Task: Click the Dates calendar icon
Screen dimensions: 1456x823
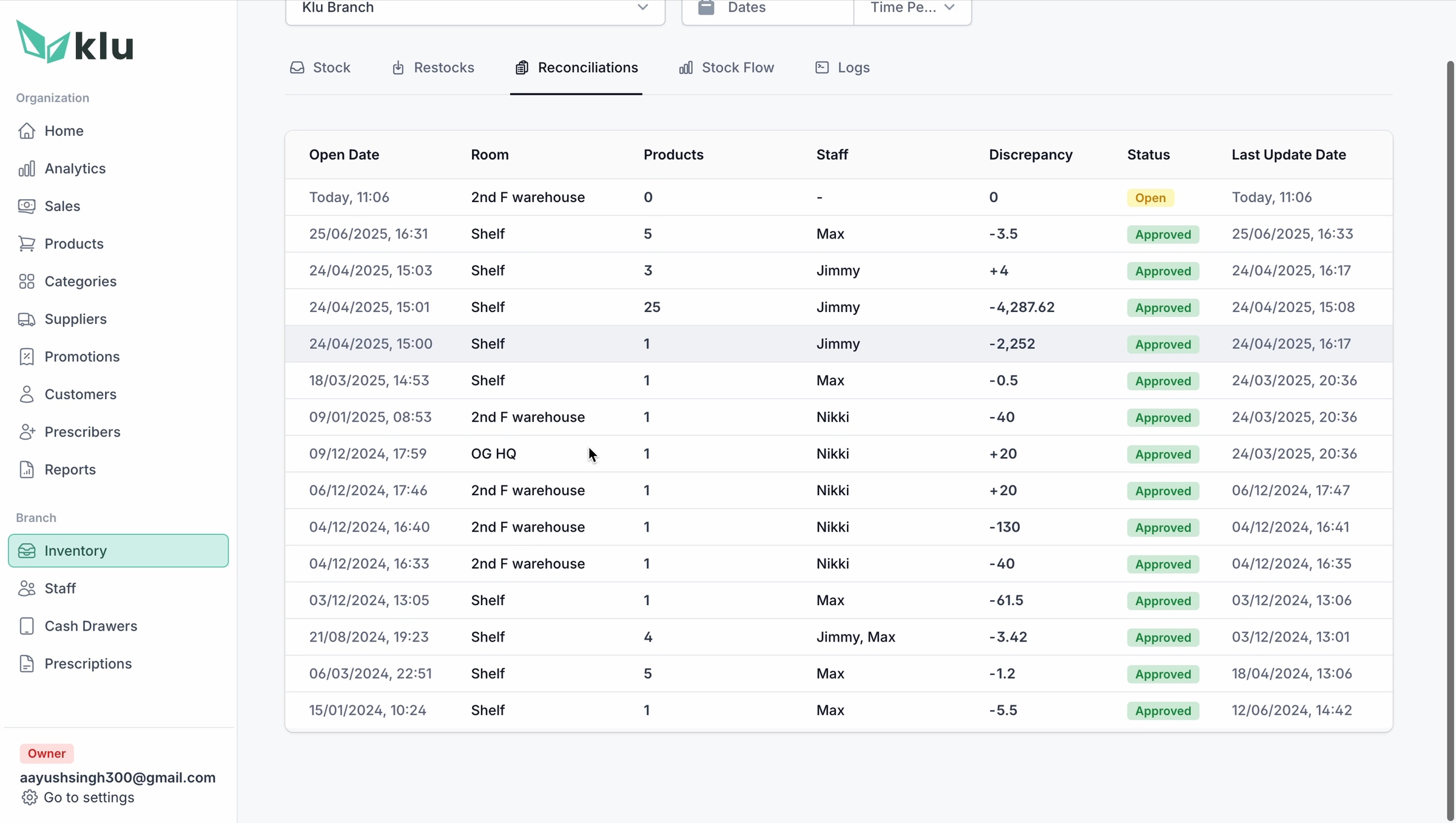Action: [x=706, y=7]
